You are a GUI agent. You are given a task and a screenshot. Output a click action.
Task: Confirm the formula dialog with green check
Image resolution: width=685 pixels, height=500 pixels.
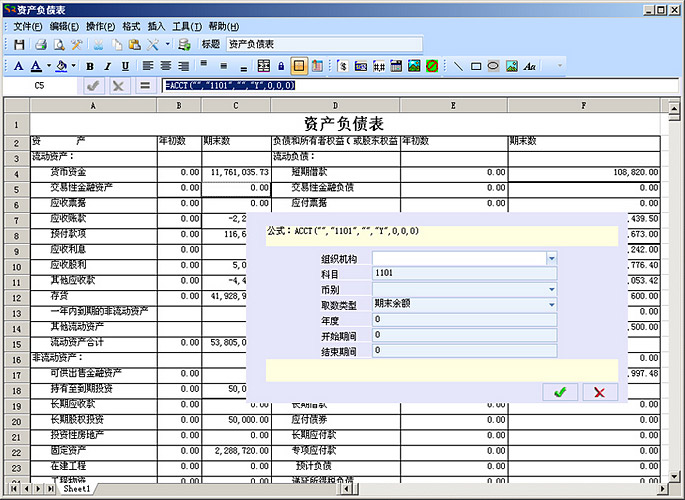click(x=560, y=392)
